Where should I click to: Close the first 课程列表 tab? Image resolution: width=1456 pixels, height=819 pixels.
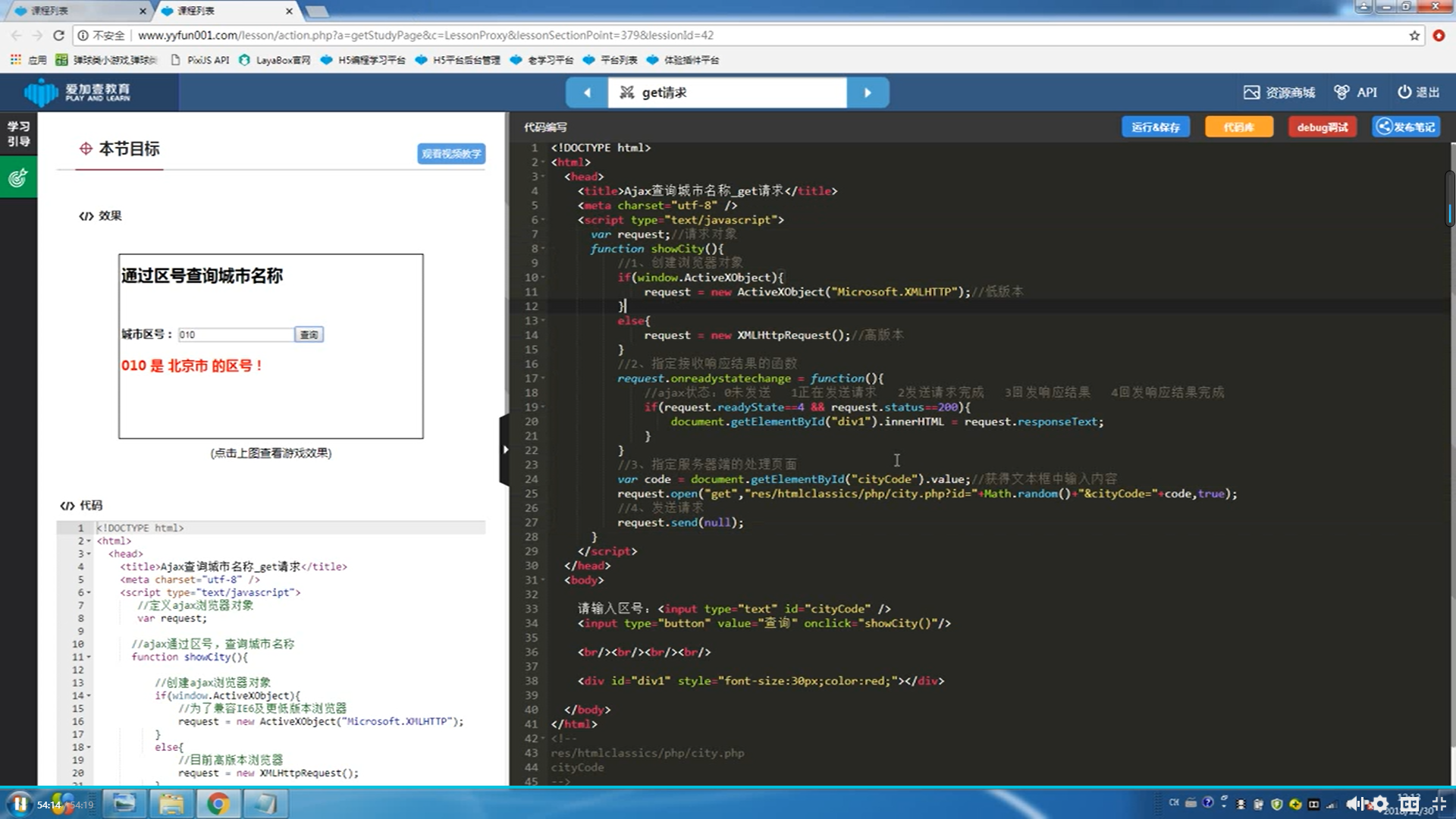pos(143,11)
